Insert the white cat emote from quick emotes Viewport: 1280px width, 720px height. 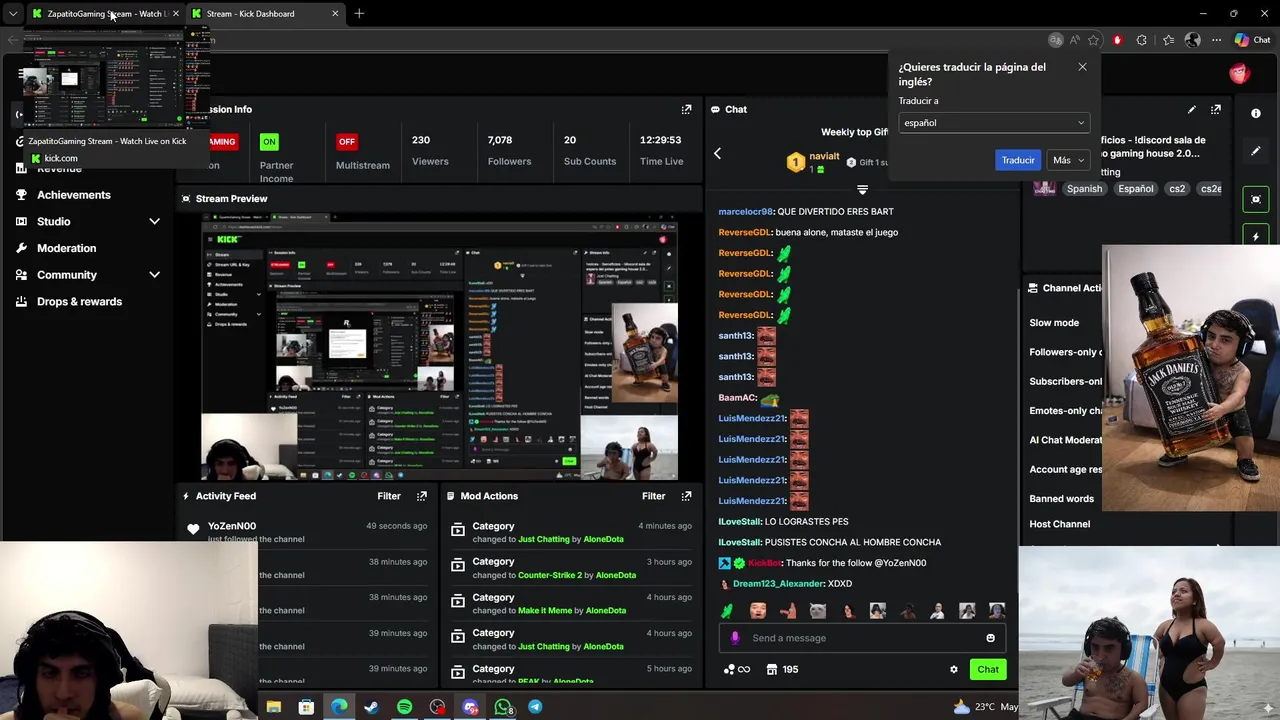817,610
